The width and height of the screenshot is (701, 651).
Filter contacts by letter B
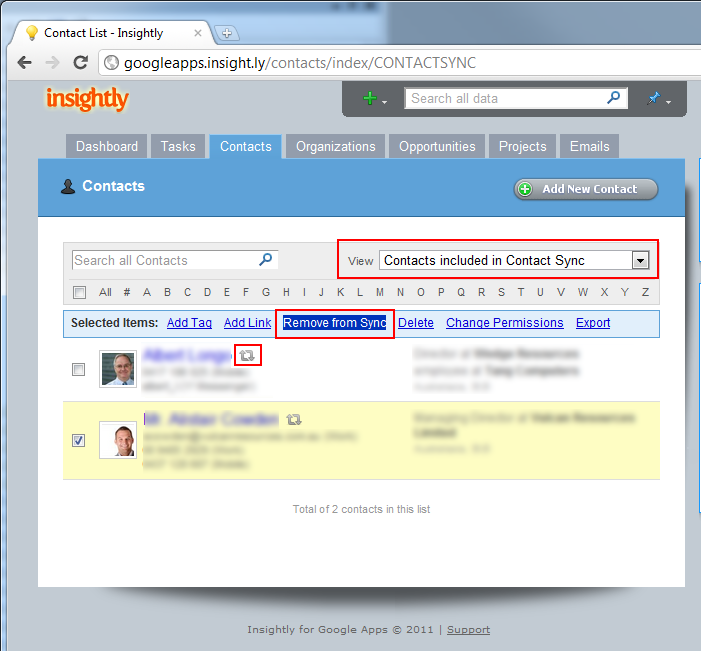[167, 292]
